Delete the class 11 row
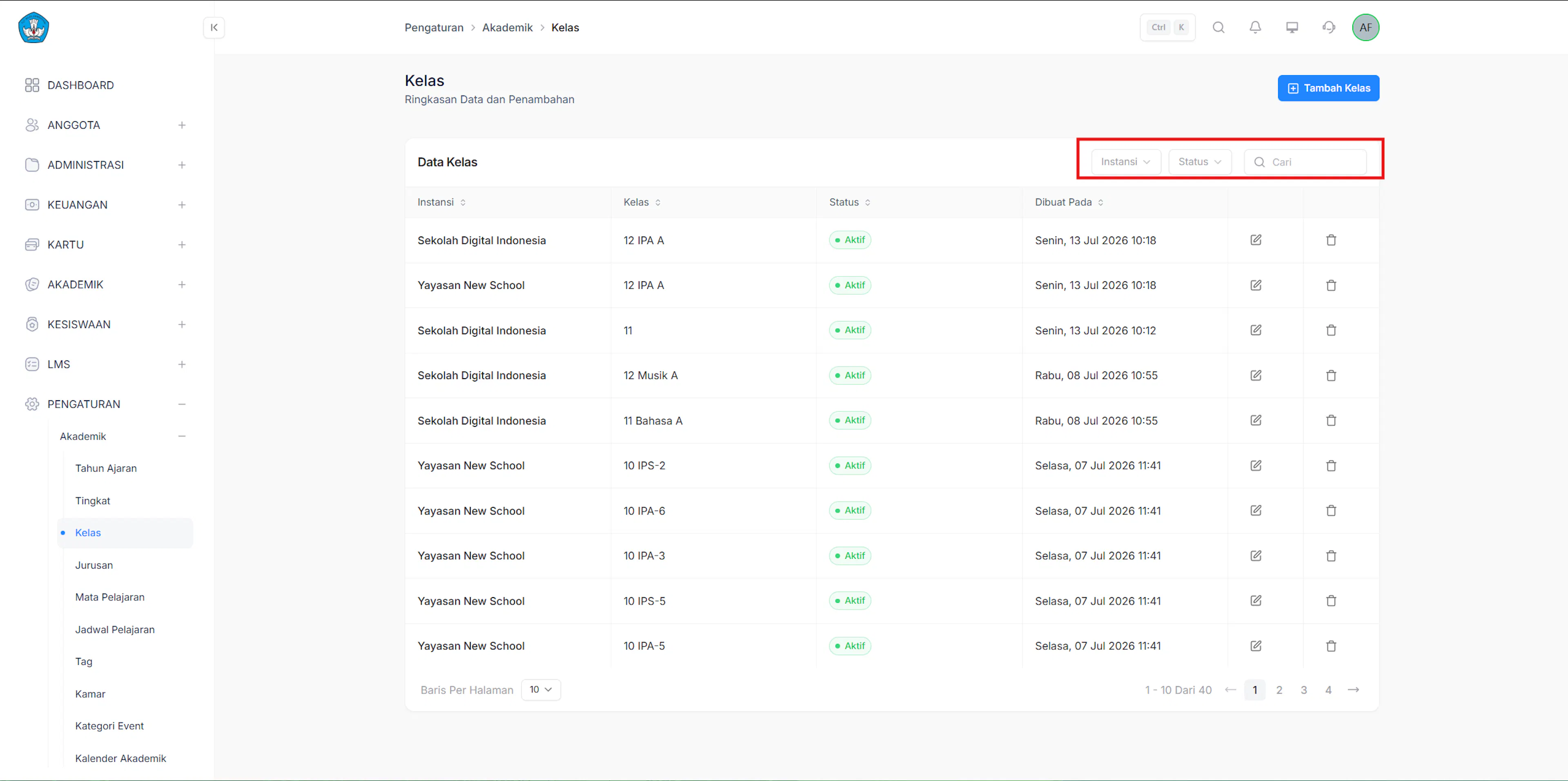1568x781 pixels. (x=1331, y=330)
